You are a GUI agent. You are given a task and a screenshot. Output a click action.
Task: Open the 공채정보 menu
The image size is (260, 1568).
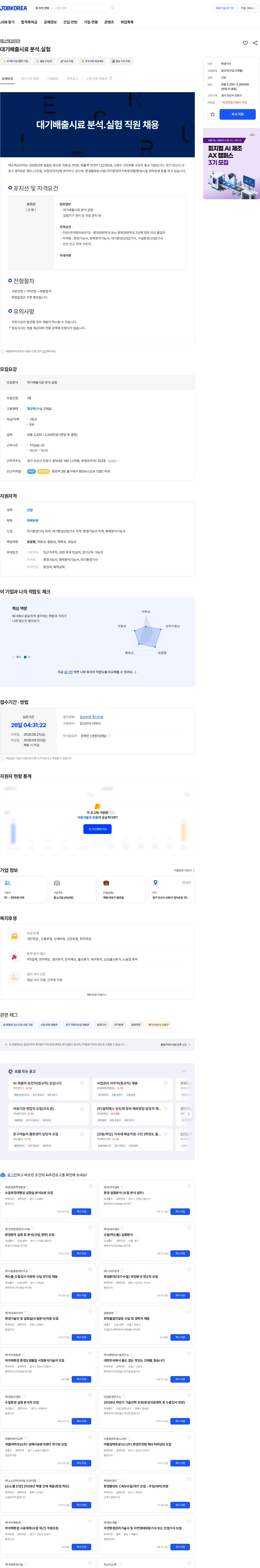(50, 22)
